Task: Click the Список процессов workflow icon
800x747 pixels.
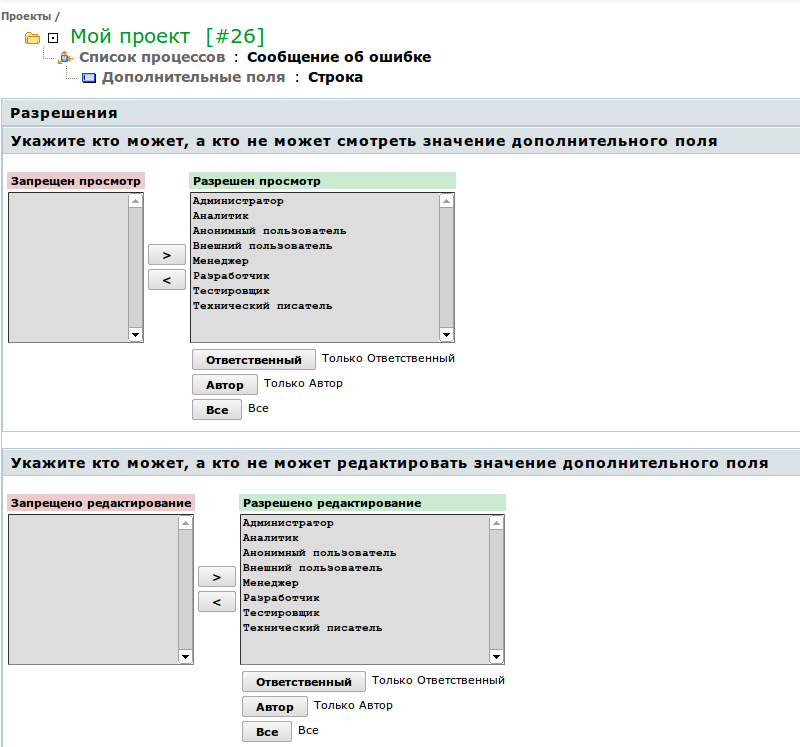Action: pos(66,58)
